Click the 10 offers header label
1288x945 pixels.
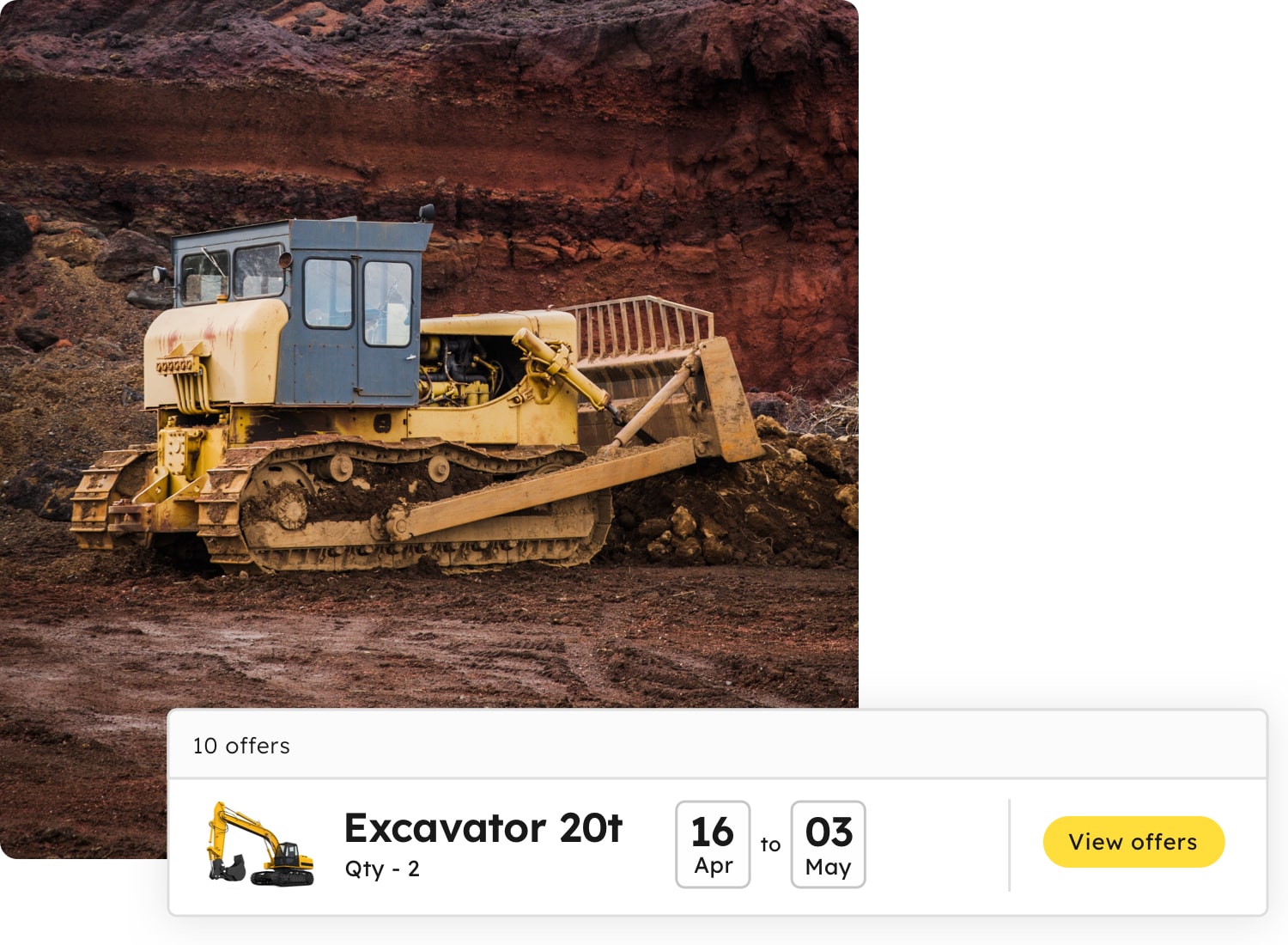point(241,746)
